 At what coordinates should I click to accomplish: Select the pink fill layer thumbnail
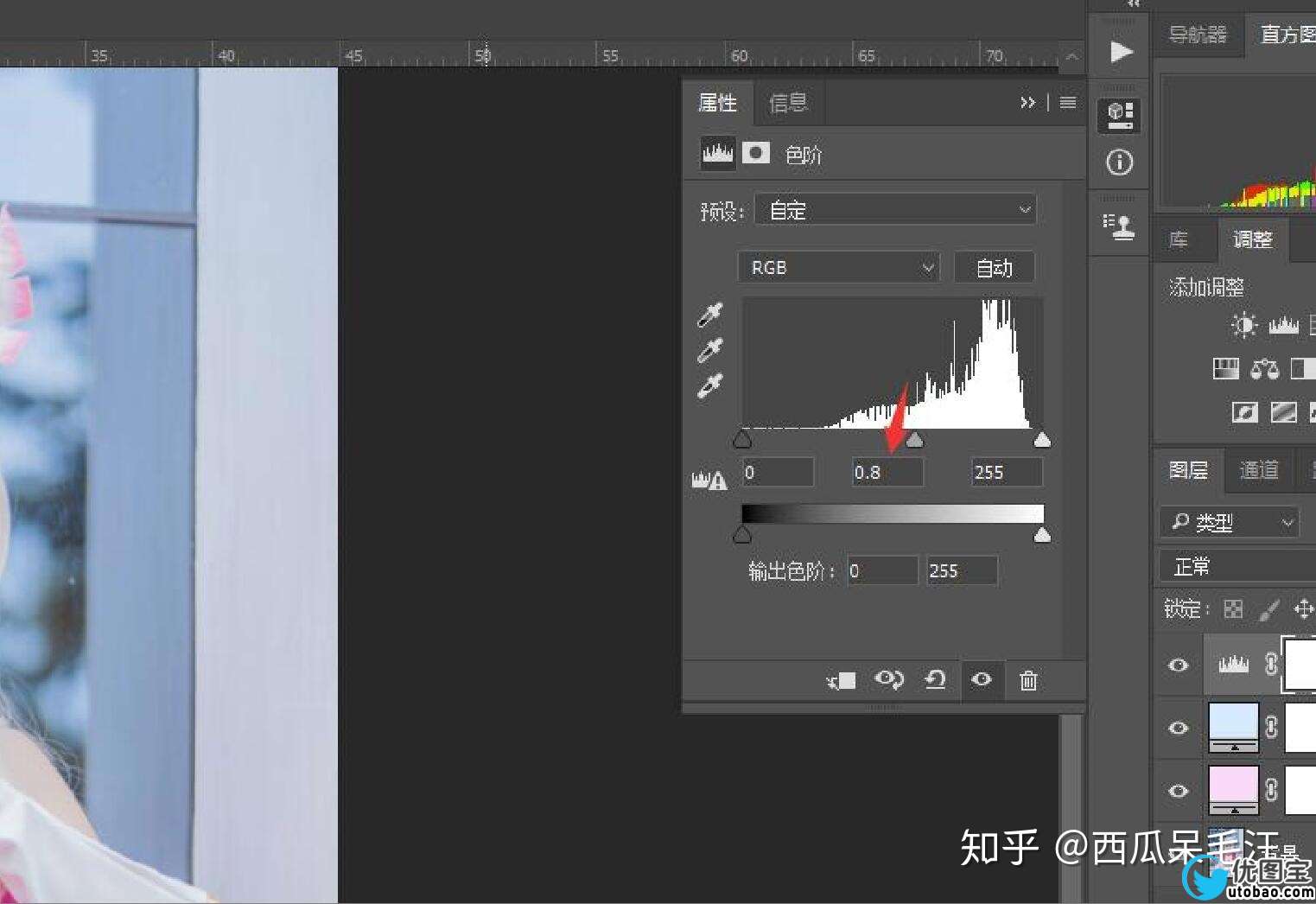point(1234,790)
